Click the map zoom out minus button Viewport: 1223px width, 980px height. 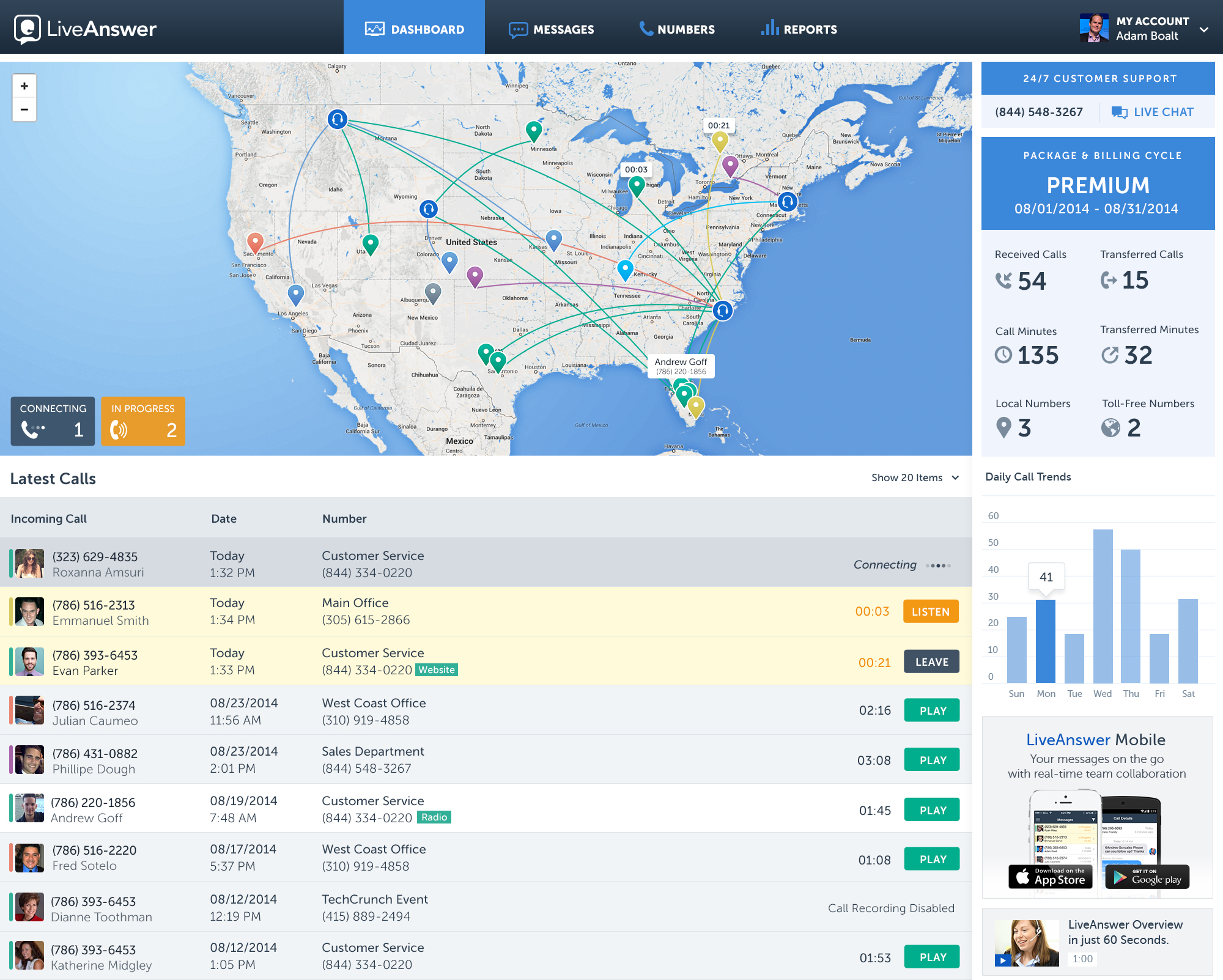tap(24, 110)
